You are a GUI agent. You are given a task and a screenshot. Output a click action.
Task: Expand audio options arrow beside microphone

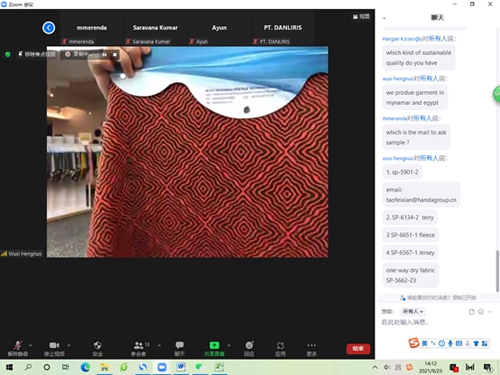(31, 345)
